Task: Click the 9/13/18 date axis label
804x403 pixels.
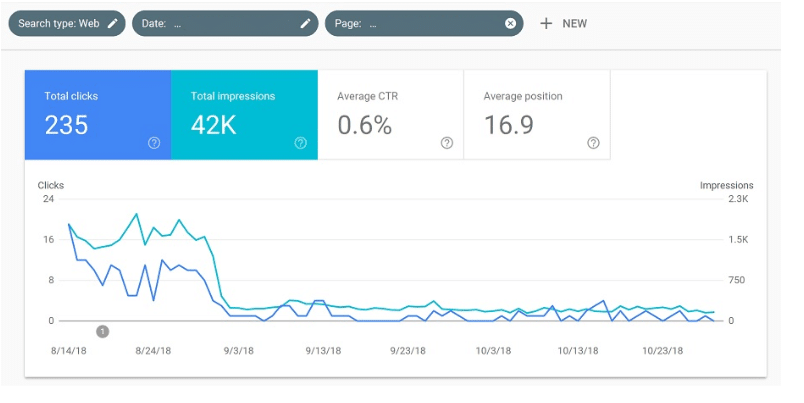Action: click(x=323, y=351)
